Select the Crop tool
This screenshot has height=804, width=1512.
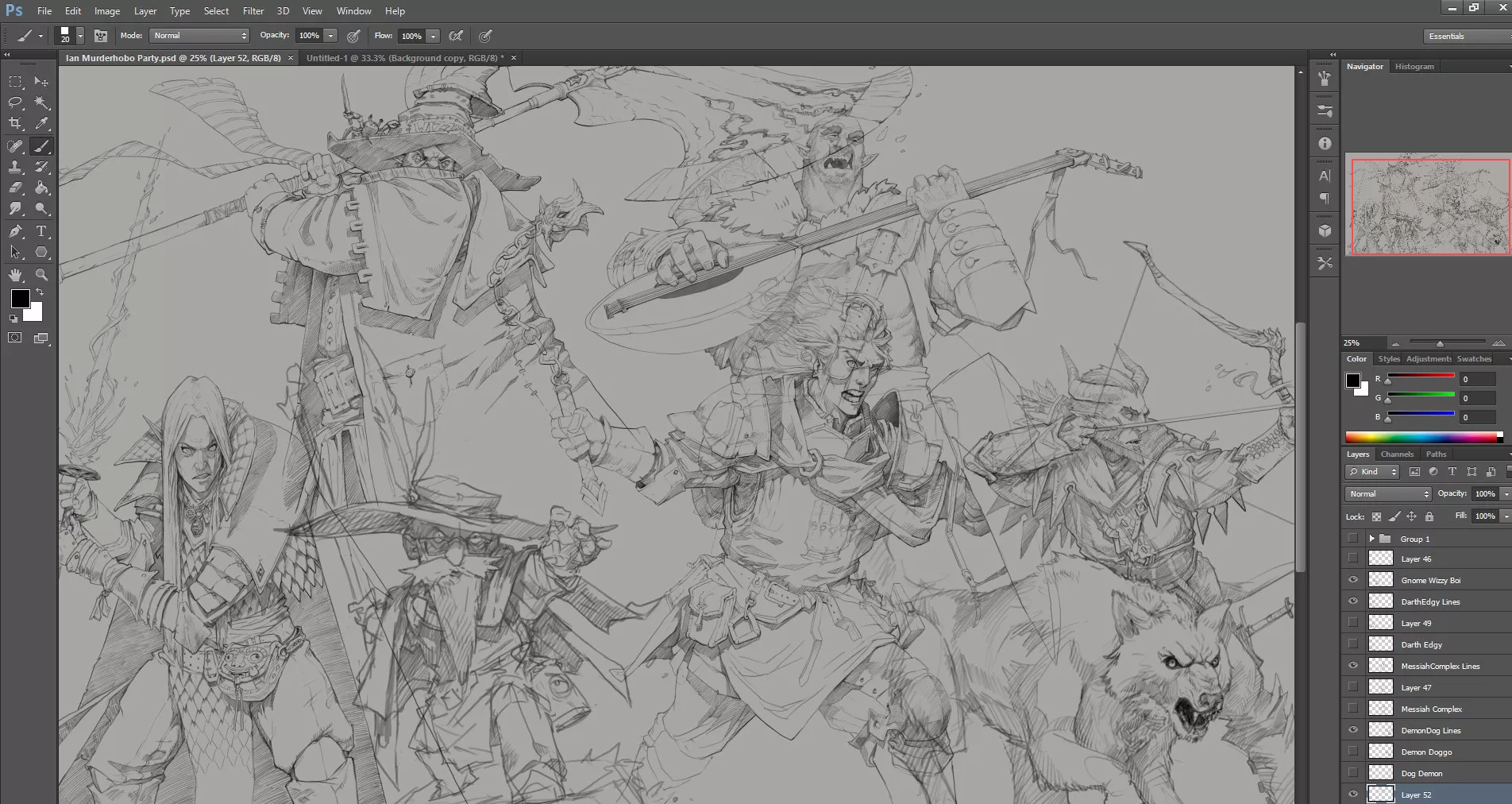tap(15, 123)
